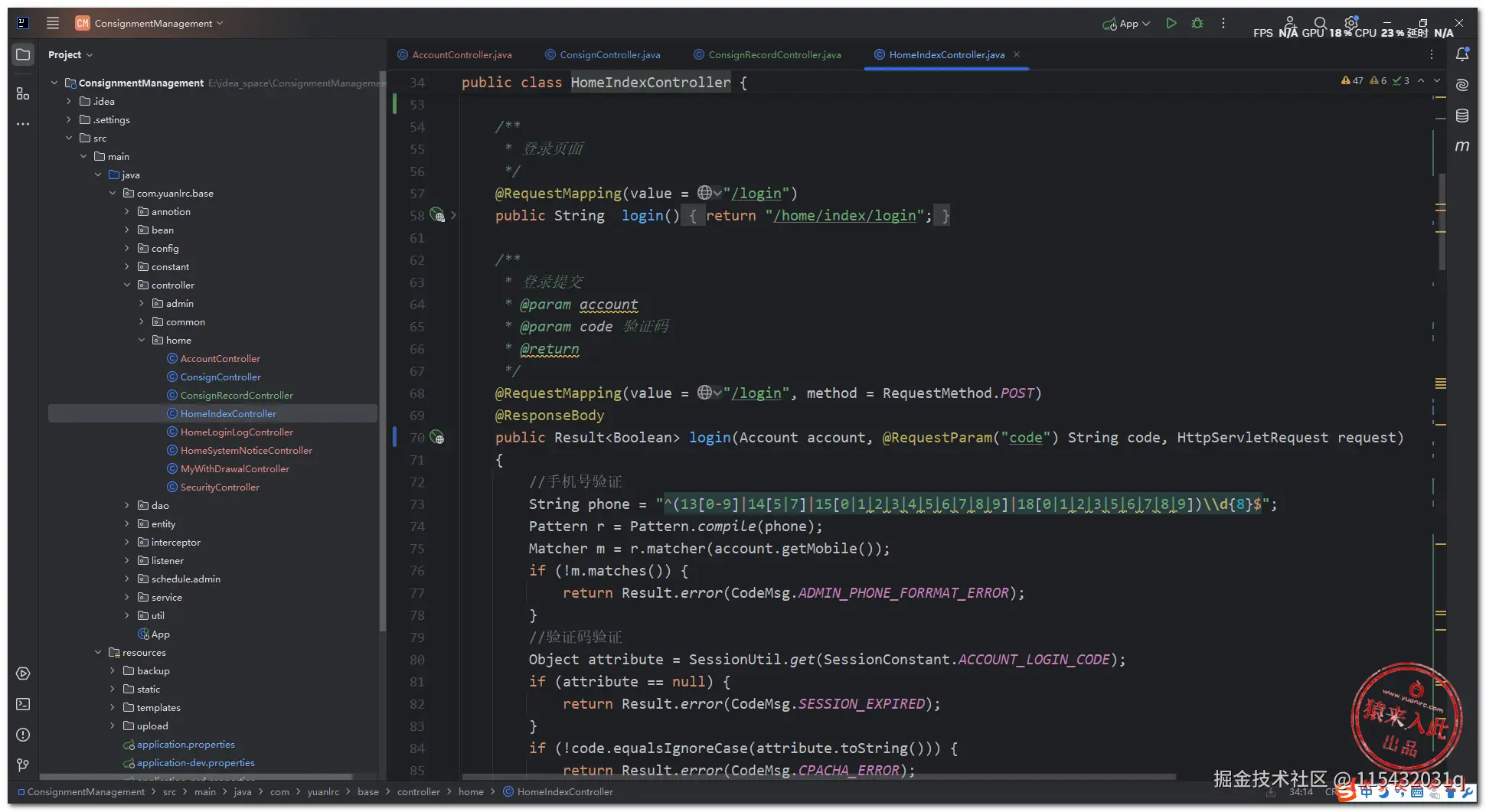The image size is (1486, 812).
Task: Collapse the home package
Action: [x=142, y=340]
